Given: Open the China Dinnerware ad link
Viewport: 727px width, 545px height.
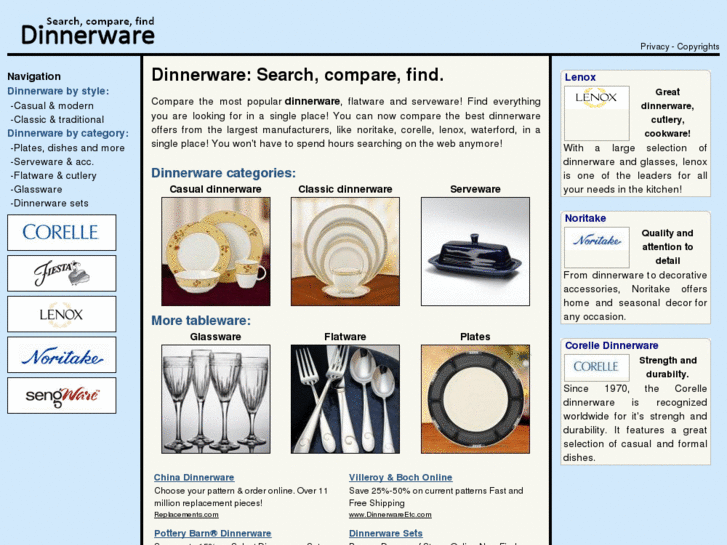Looking at the screenshot, I should 194,477.
